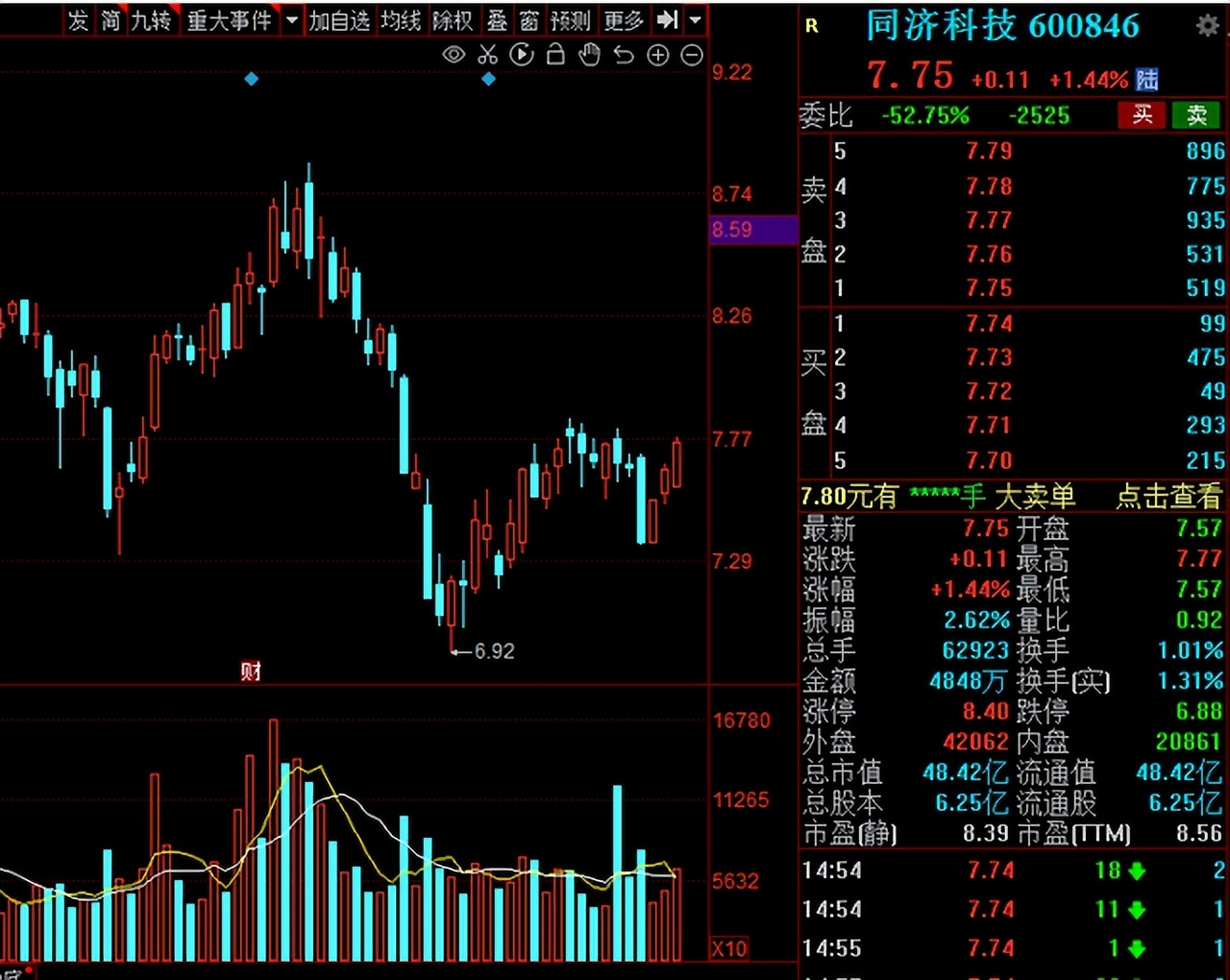Click the 点击查看 link

pyautogui.click(x=1168, y=497)
